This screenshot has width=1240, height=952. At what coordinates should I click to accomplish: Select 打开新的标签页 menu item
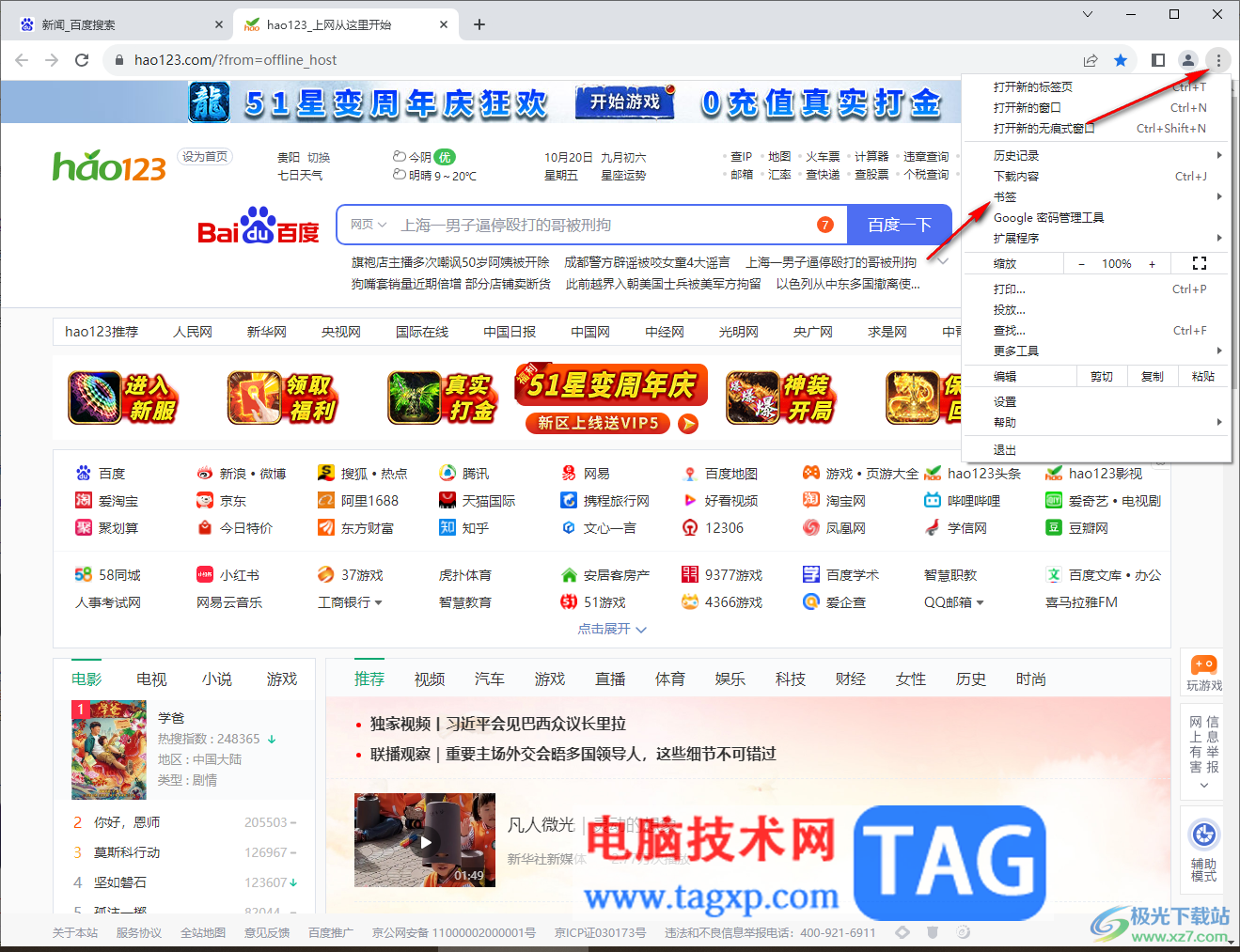pyautogui.click(x=1097, y=86)
